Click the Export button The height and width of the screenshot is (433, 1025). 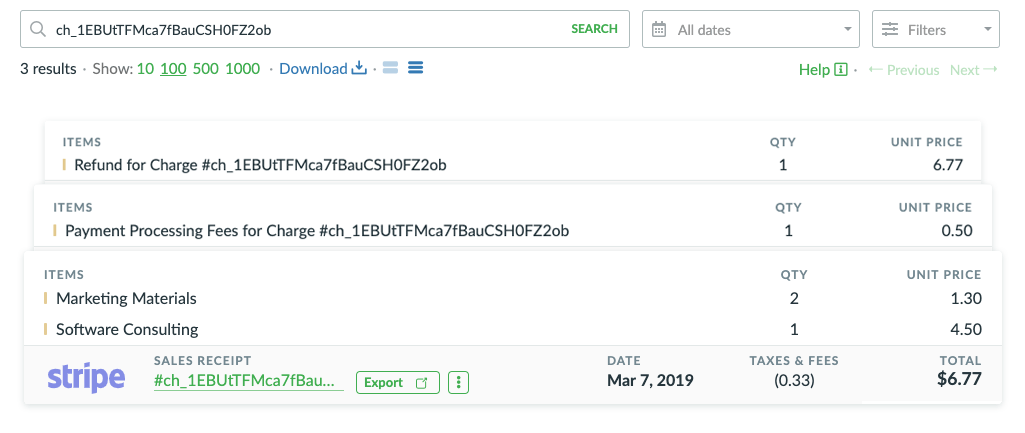(x=397, y=382)
